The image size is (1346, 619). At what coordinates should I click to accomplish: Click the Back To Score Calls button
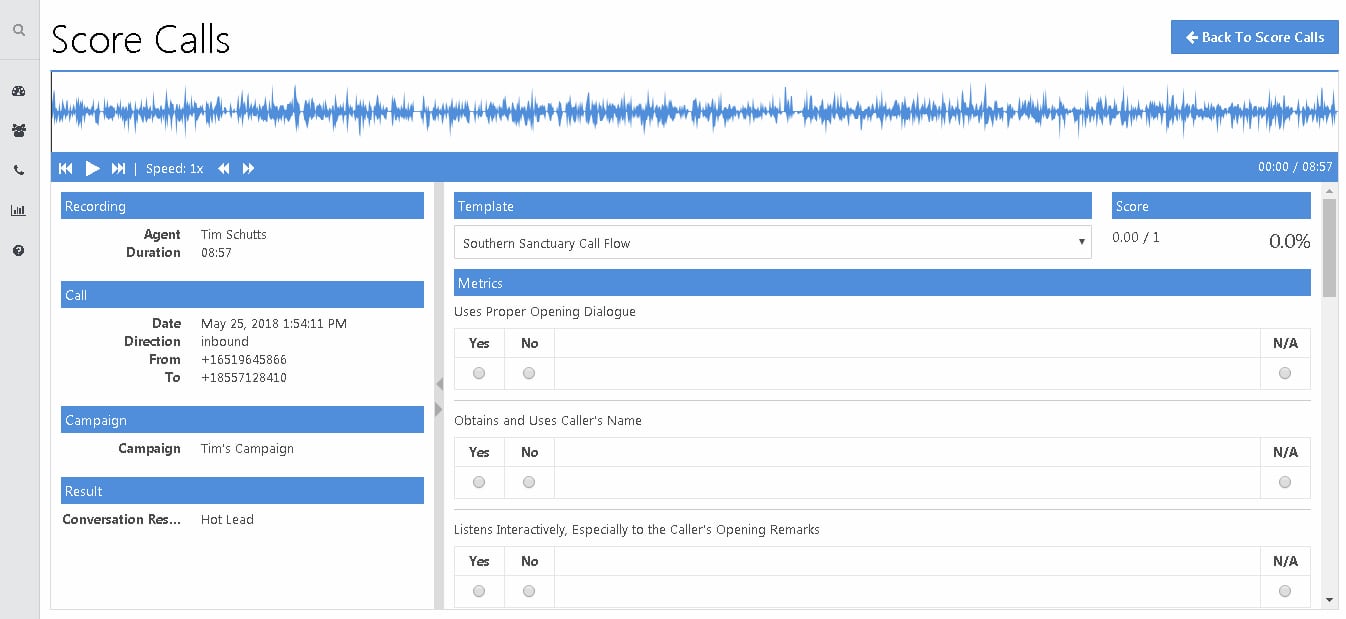pos(1254,37)
